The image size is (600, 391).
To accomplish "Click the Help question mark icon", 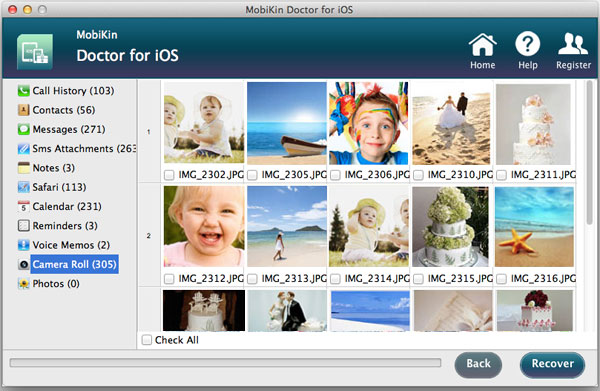I will coord(528,44).
